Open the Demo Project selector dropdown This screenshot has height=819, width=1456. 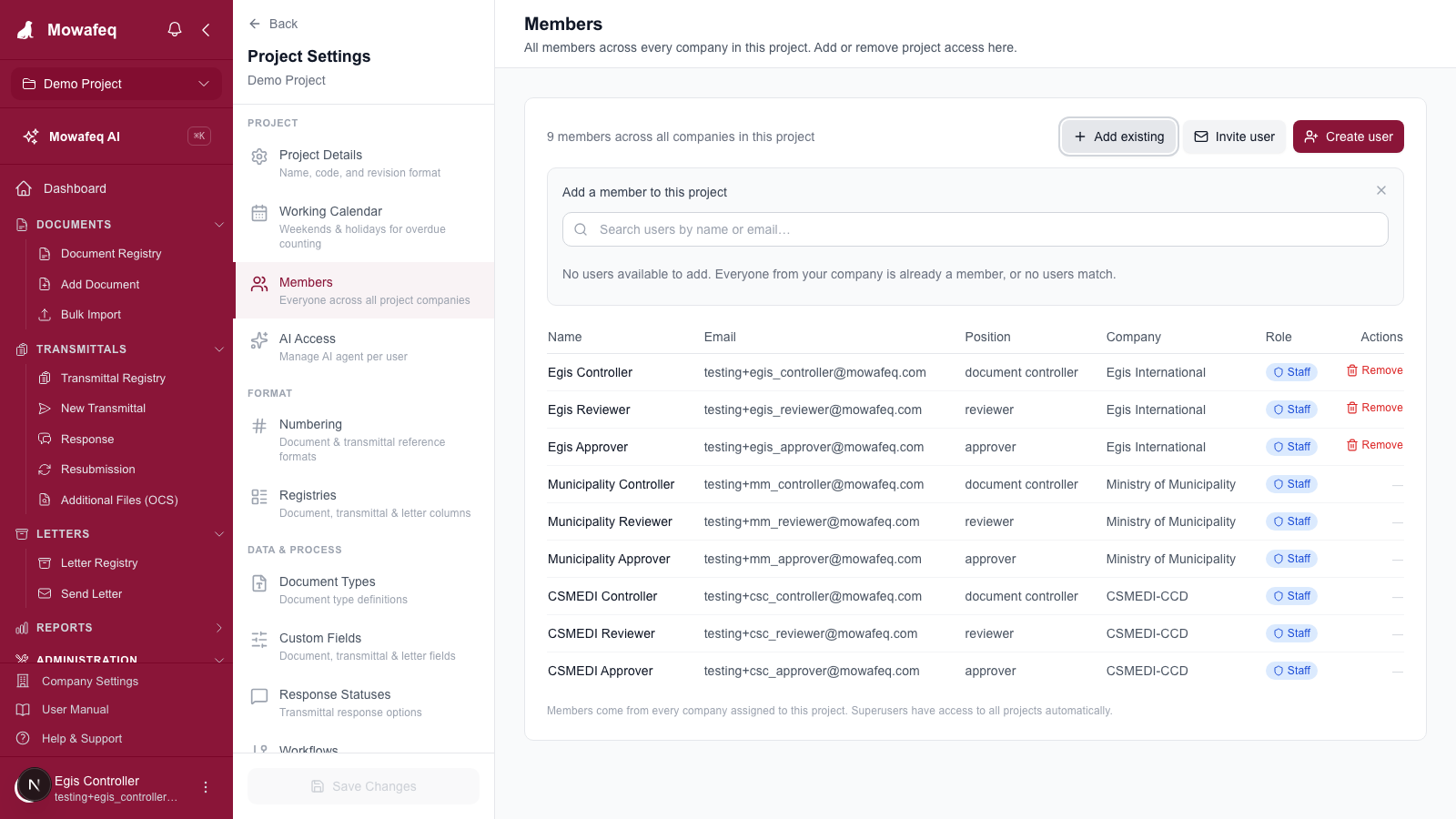click(x=116, y=84)
